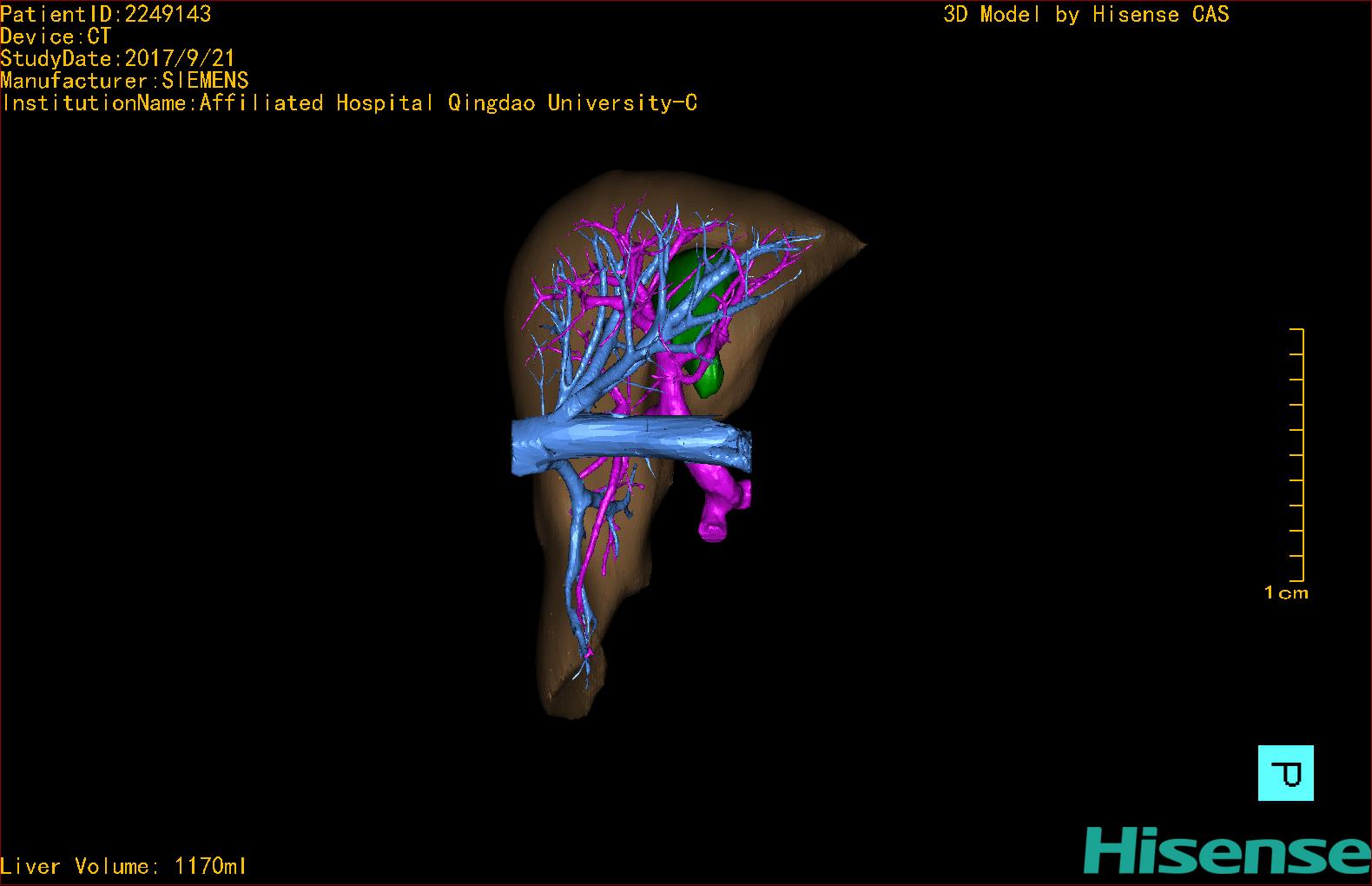Click the cyan orientation cube marked P

click(1285, 772)
